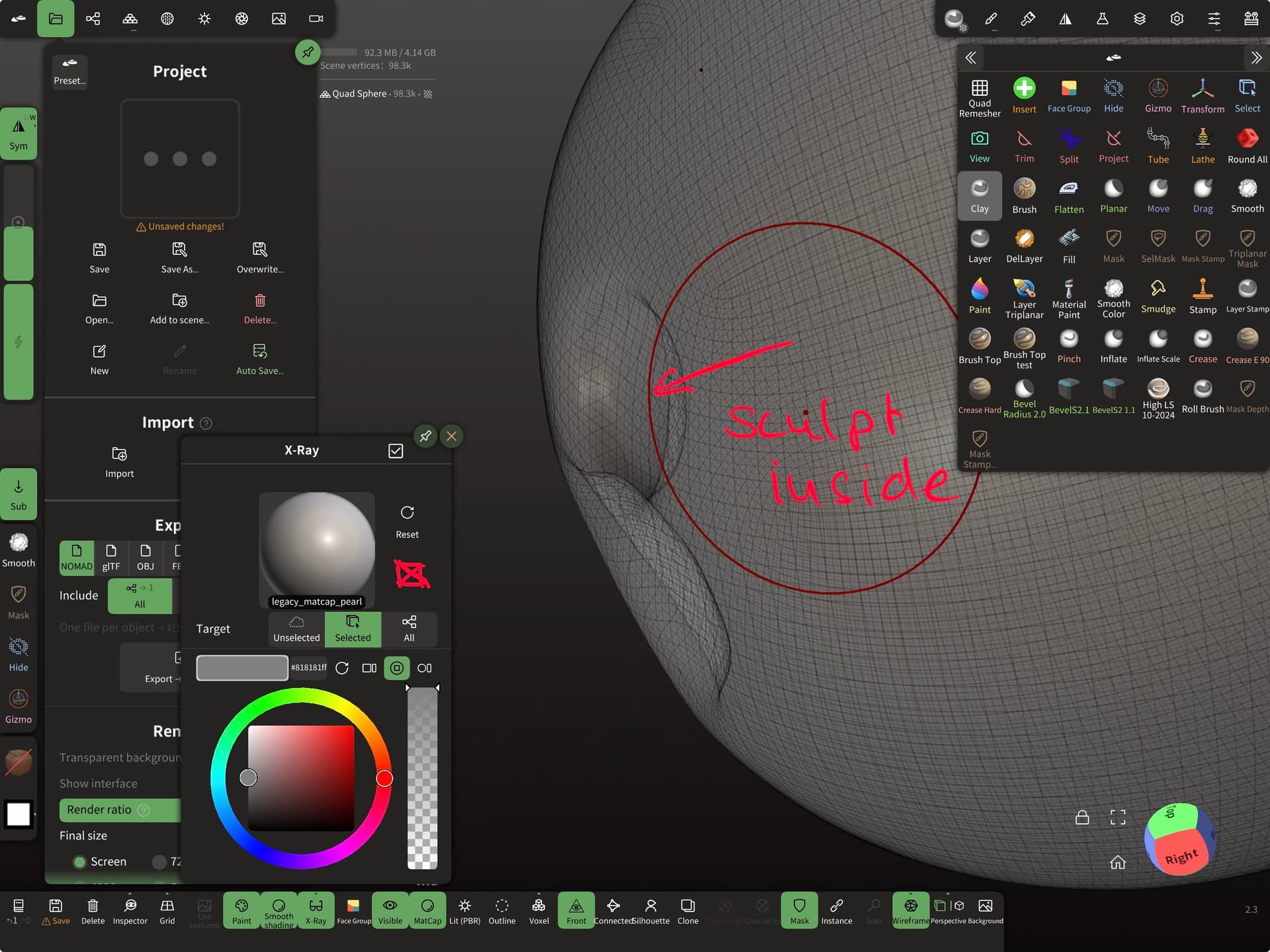
Task: Toggle the X-Ray panel checkbox
Action: click(396, 451)
